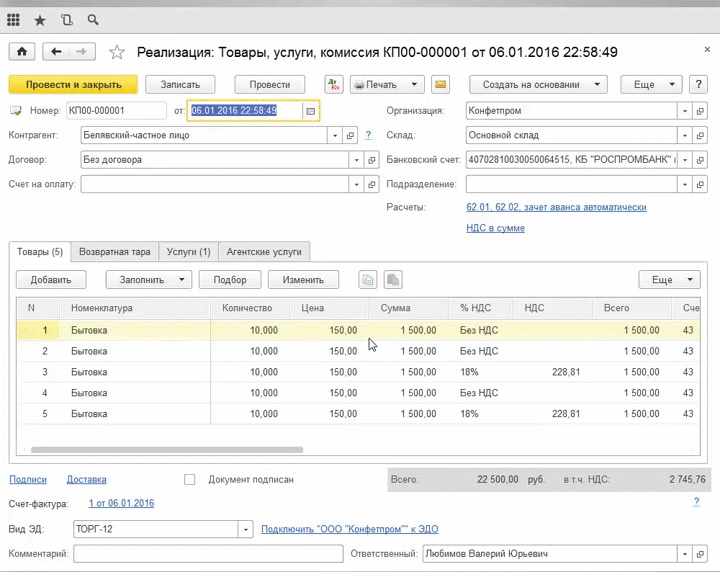The height and width of the screenshot is (572, 720).
Task: Open the calendar picker for date field
Action: [x=311, y=111]
